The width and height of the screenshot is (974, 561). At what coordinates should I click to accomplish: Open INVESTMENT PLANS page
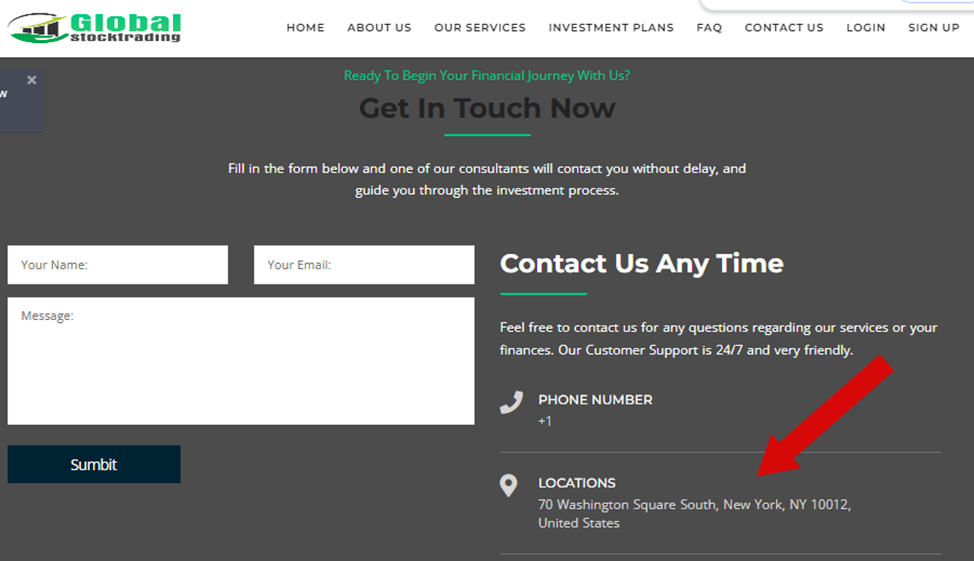[x=611, y=28]
